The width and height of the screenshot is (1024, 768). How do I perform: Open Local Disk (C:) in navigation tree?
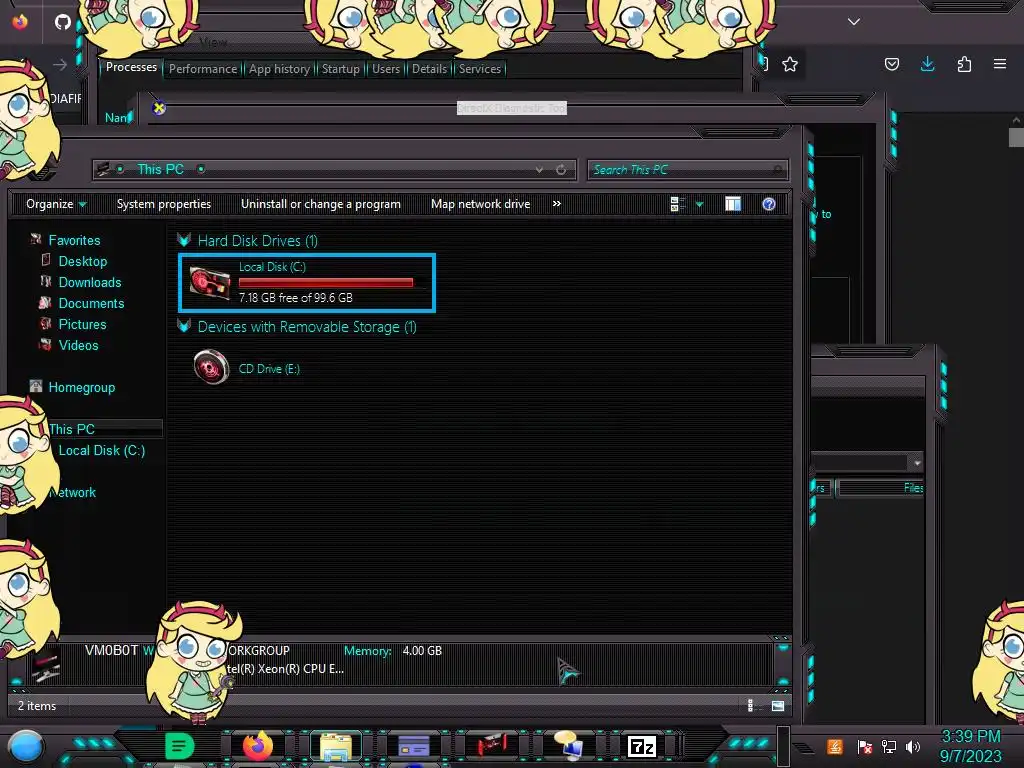(x=102, y=450)
